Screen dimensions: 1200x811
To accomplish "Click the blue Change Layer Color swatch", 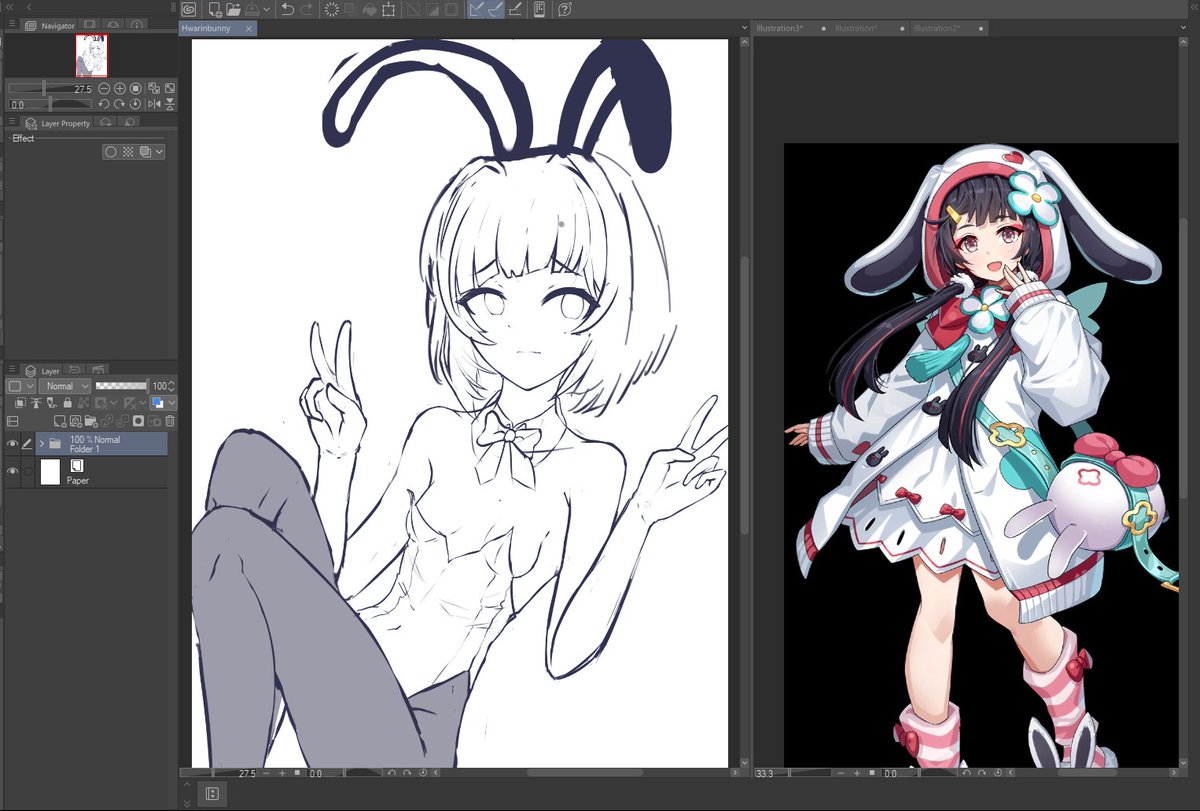I will (157, 402).
